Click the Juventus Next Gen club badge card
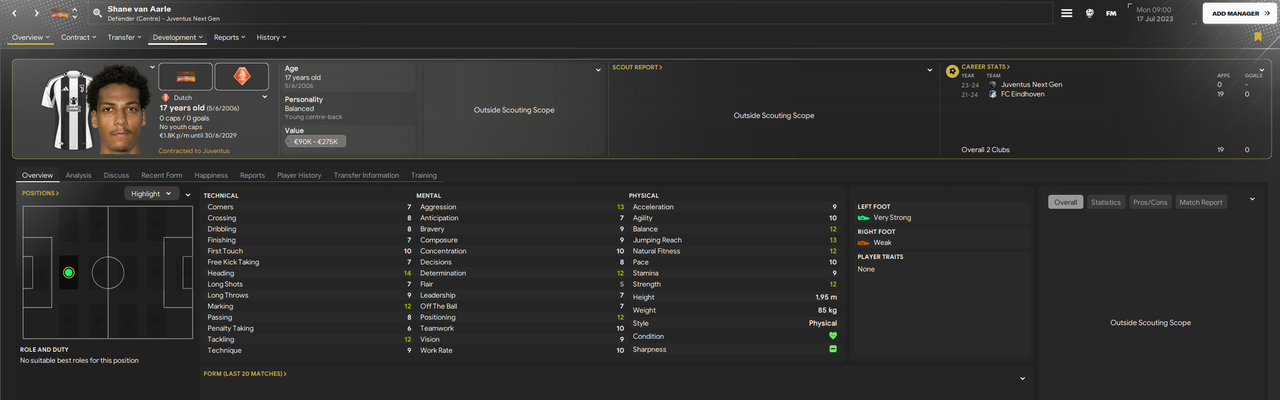1280x400 pixels. (x=185, y=76)
